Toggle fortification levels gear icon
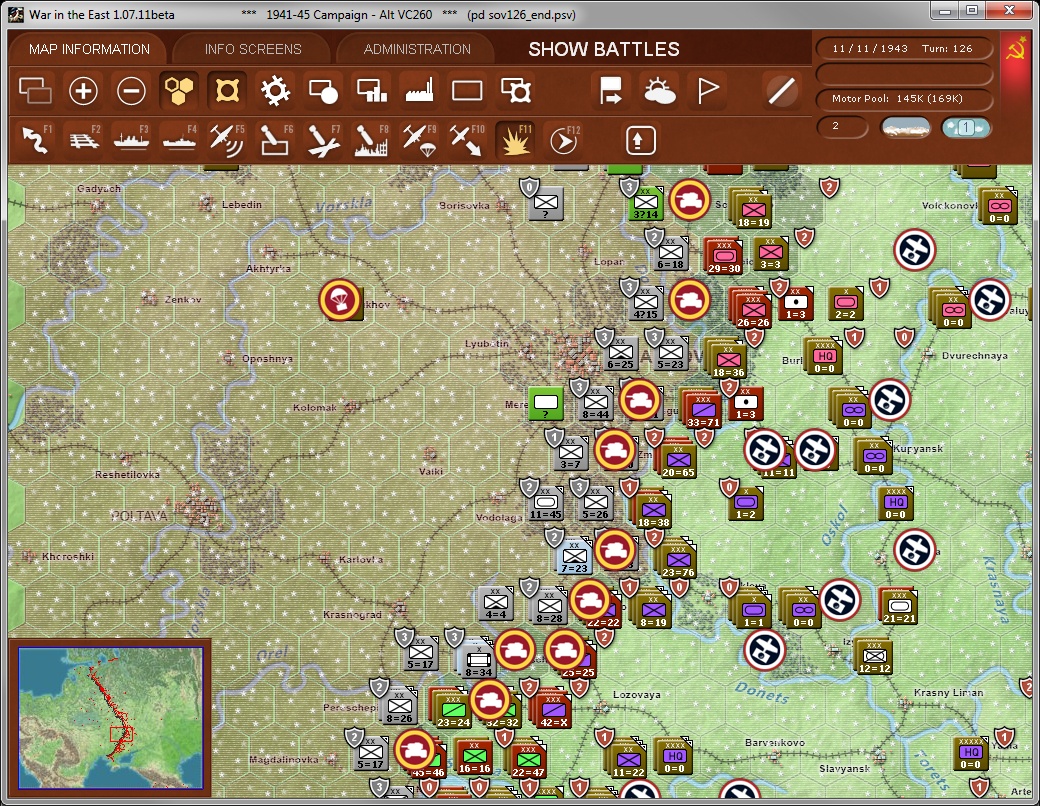 click(x=275, y=91)
